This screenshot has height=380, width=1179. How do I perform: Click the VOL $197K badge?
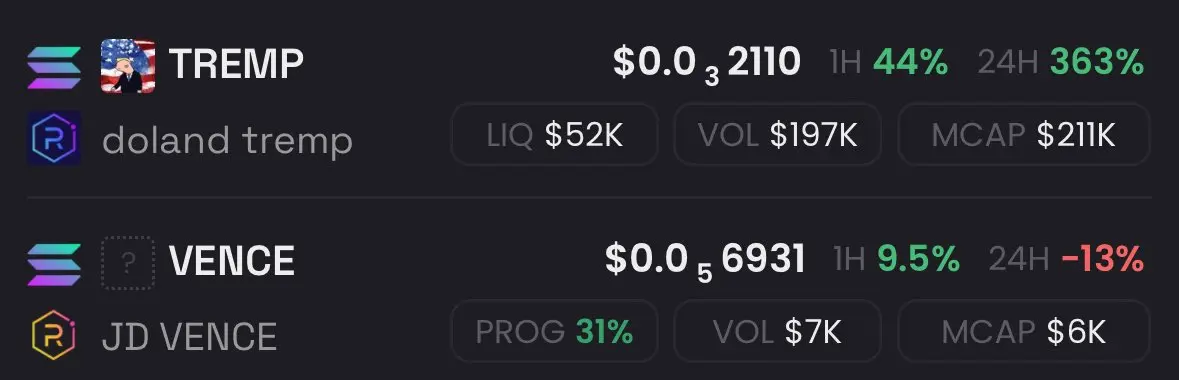[777, 135]
